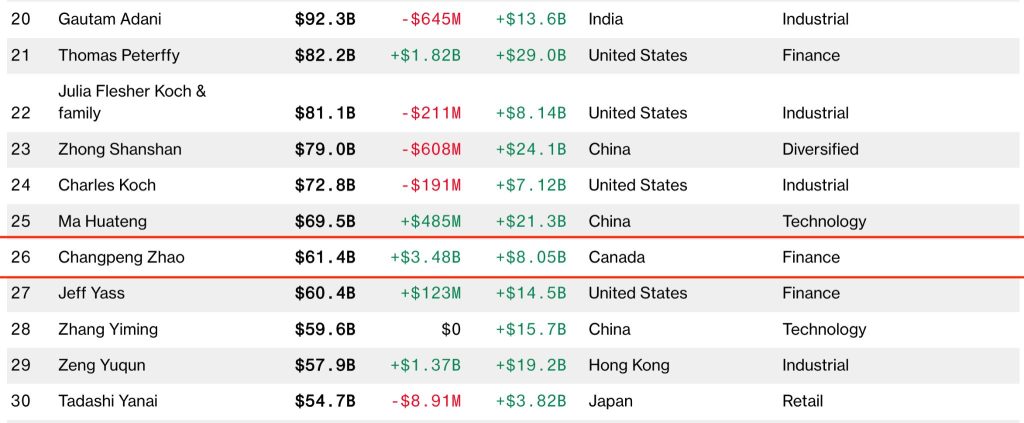
Task: Click Zhang Yiming's name
Action: [x=108, y=329]
